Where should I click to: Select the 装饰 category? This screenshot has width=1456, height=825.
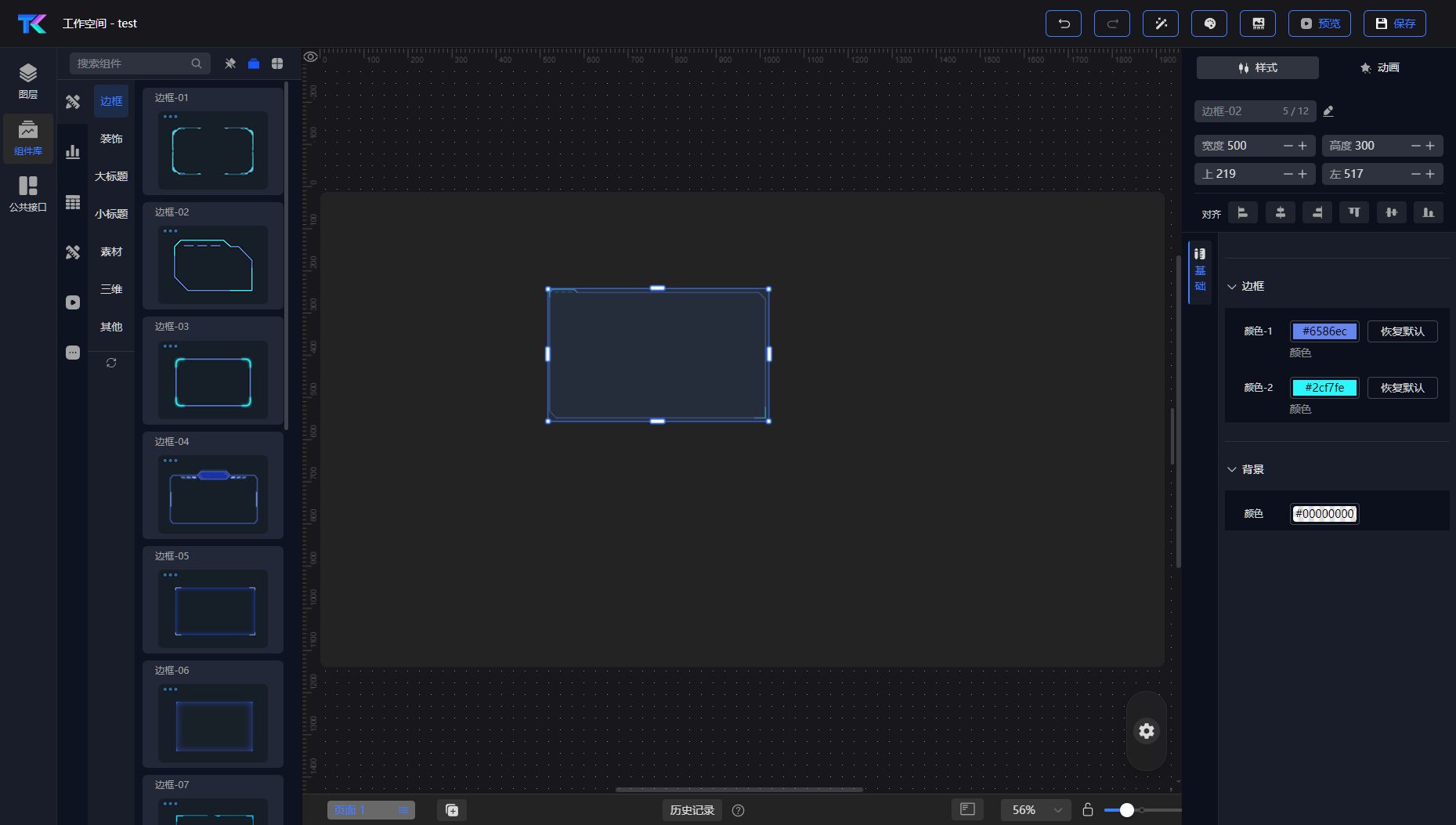[x=111, y=139]
